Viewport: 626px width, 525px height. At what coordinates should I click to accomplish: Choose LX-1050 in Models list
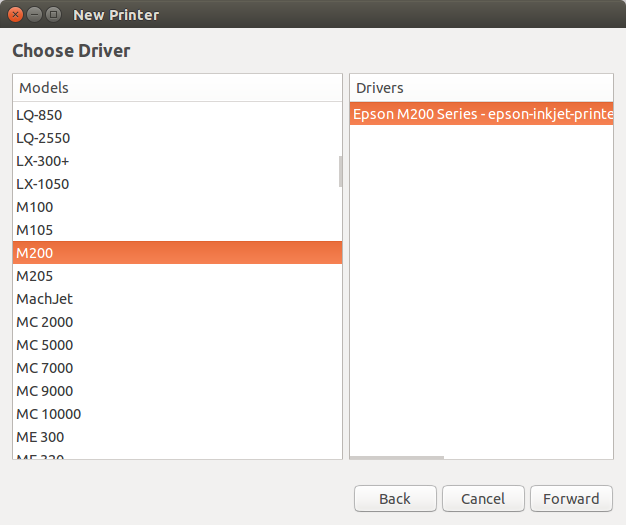pos(177,184)
